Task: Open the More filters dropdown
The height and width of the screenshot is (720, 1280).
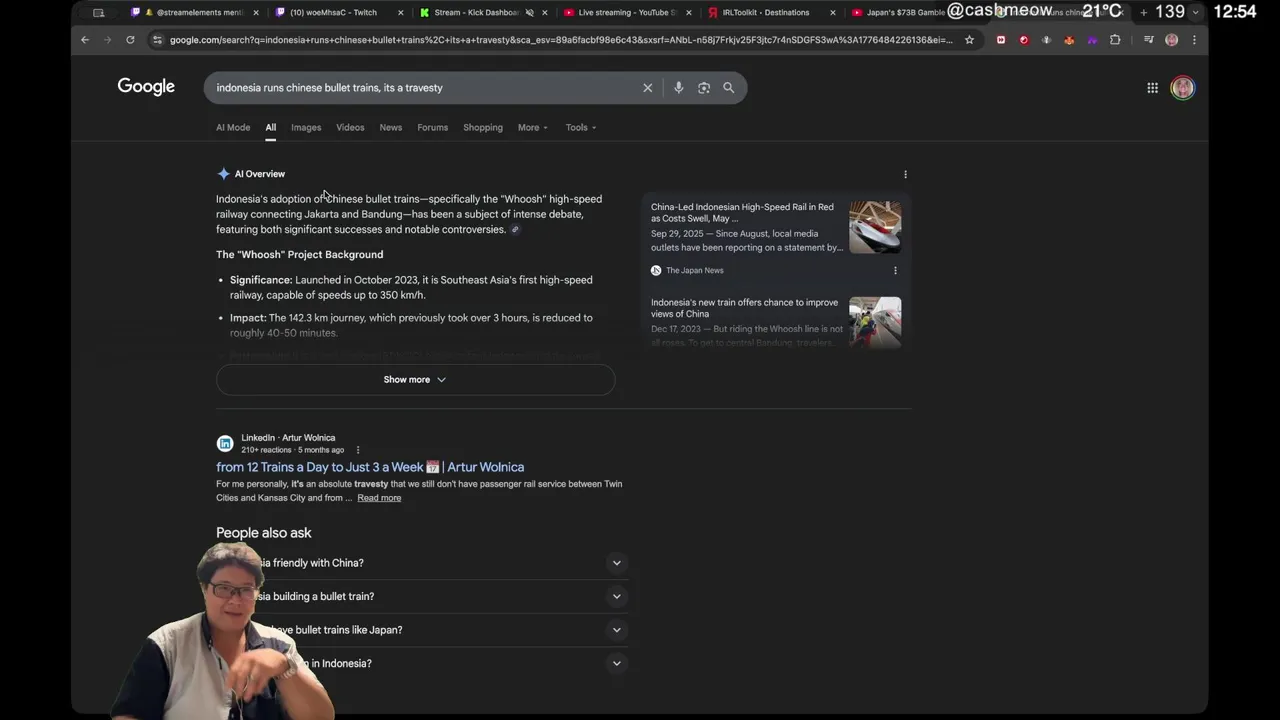Action: click(533, 128)
